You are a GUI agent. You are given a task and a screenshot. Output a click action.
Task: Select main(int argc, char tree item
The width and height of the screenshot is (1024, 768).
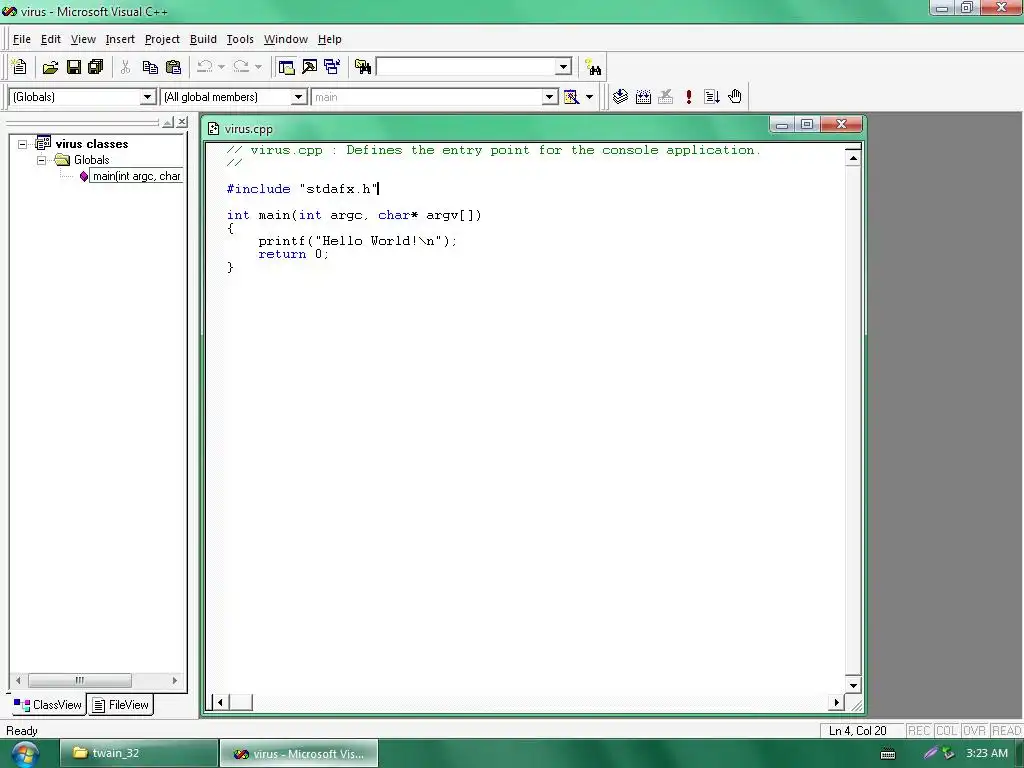click(x=136, y=176)
